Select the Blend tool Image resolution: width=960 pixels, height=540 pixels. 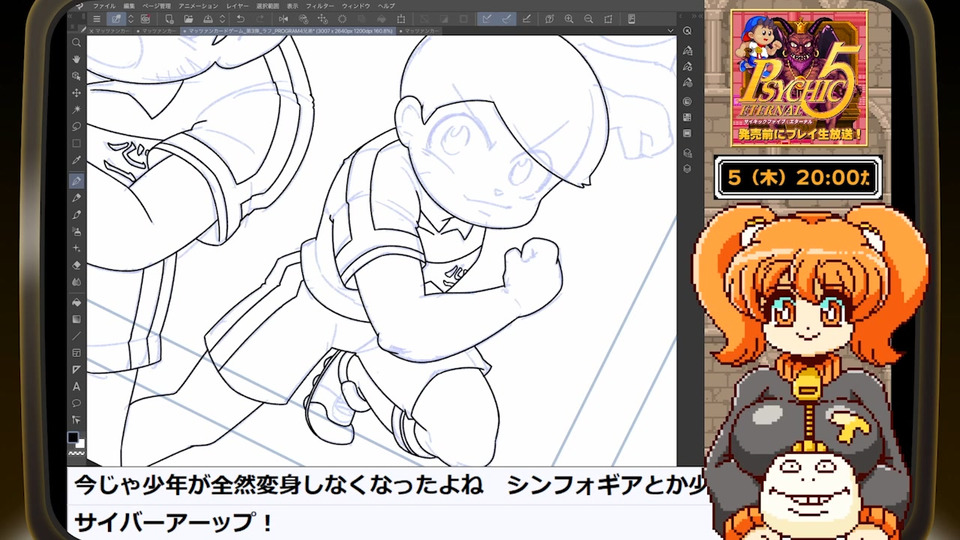[77, 282]
